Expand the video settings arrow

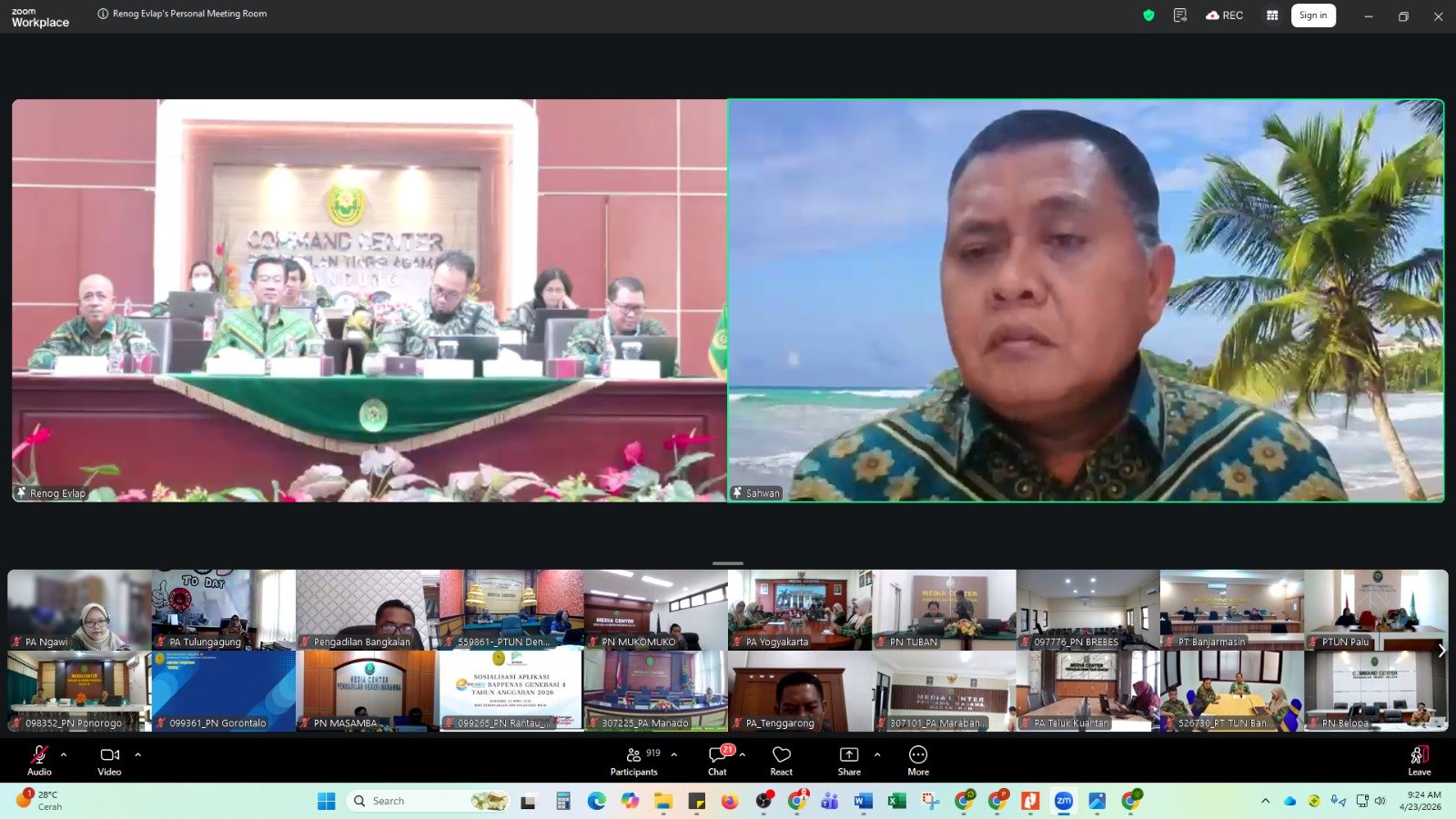pyautogui.click(x=138, y=754)
